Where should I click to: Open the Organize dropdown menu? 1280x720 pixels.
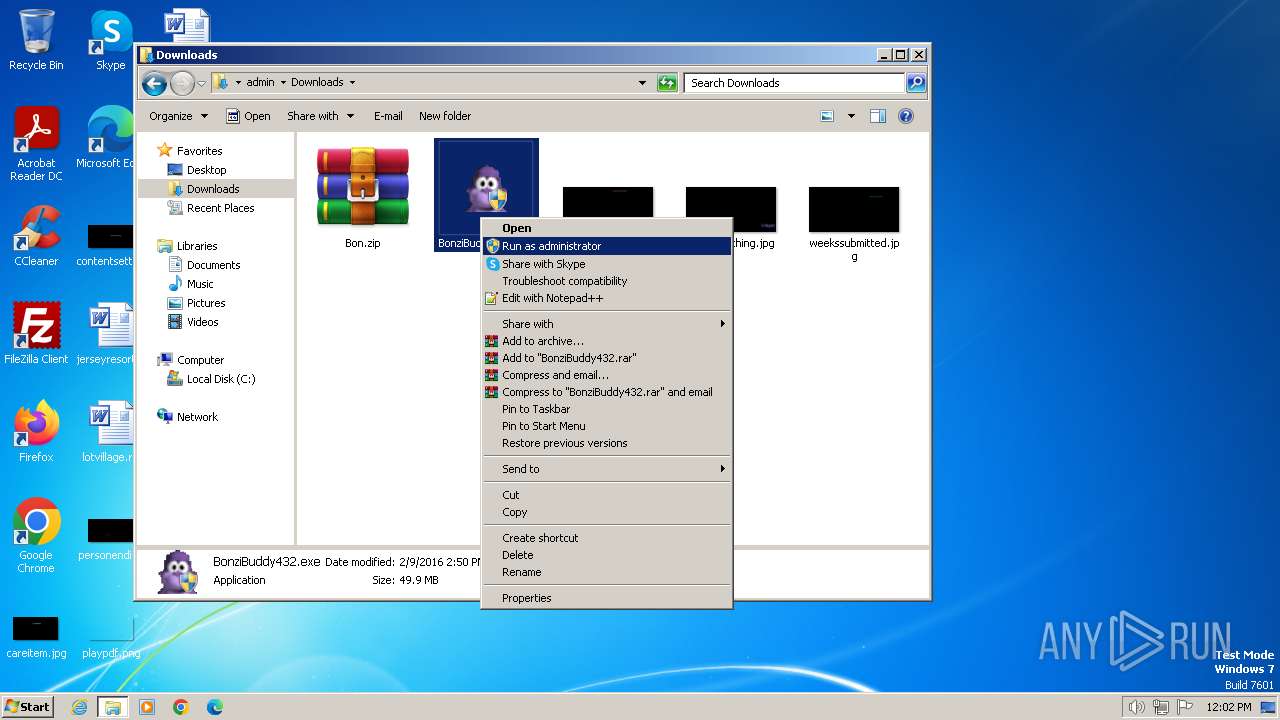pyautogui.click(x=178, y=116)
